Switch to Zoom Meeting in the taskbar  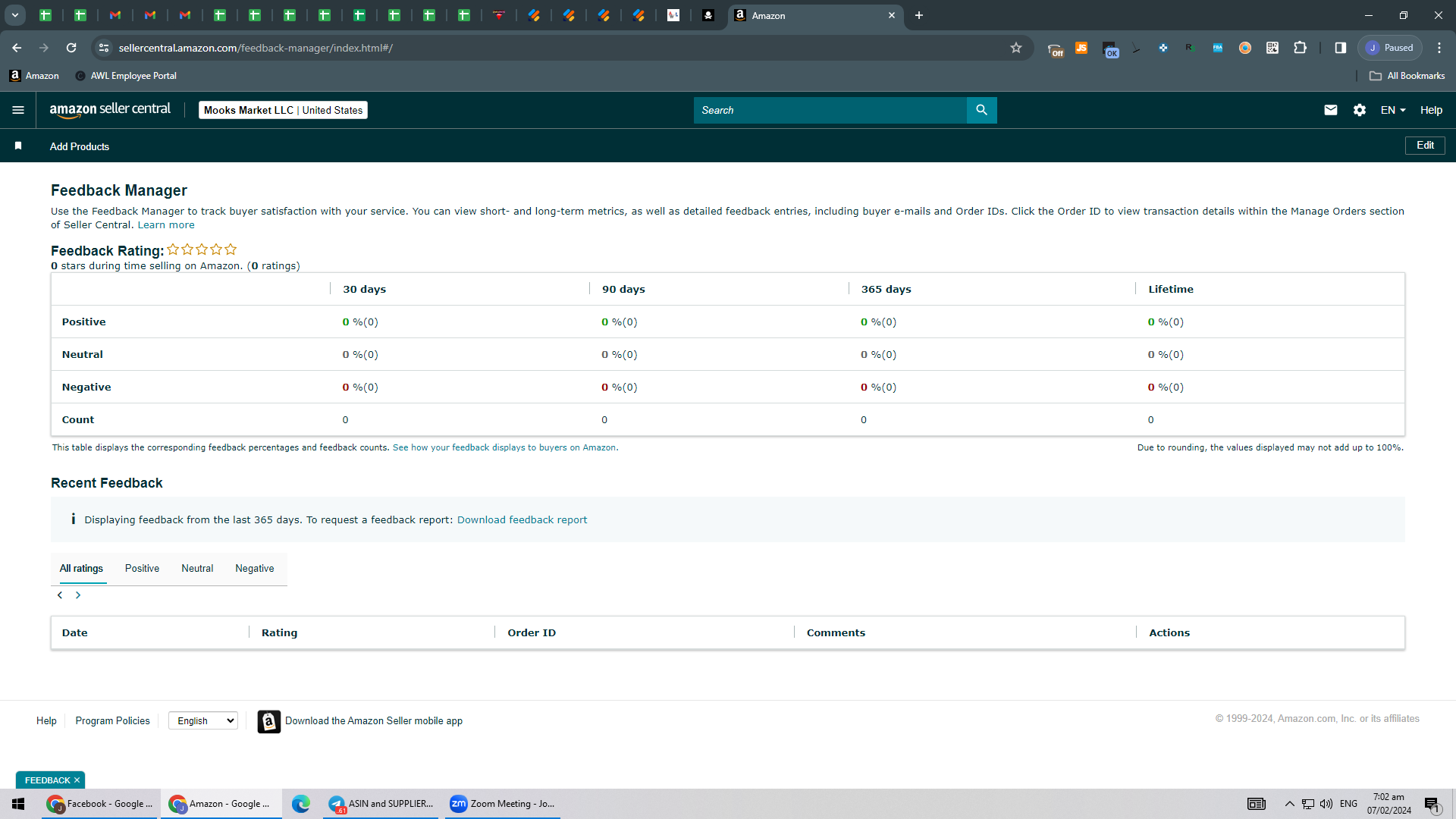[503, 804]
